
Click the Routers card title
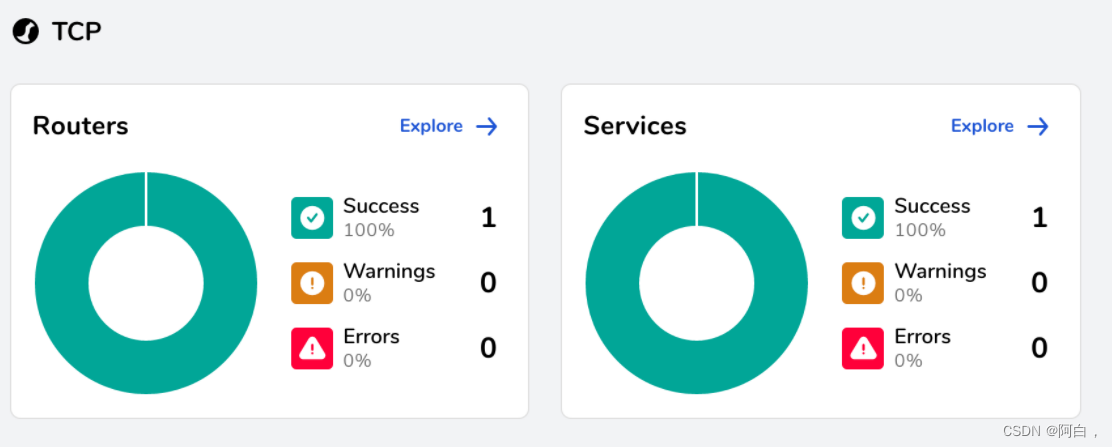[x=81, y=126]
